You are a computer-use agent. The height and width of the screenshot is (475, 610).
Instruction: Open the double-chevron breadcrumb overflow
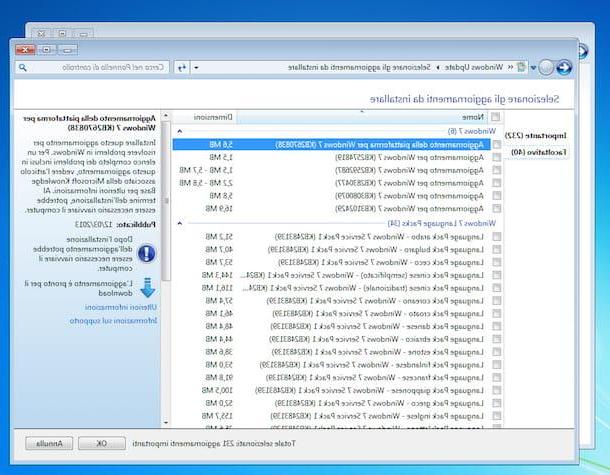pos(510,67)
